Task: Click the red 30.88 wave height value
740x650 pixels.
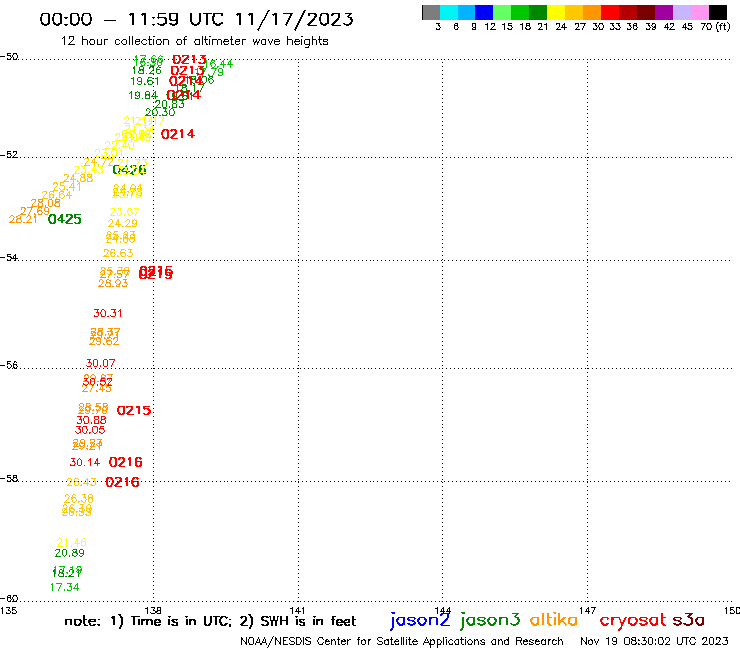Action: tap(92, 420)
